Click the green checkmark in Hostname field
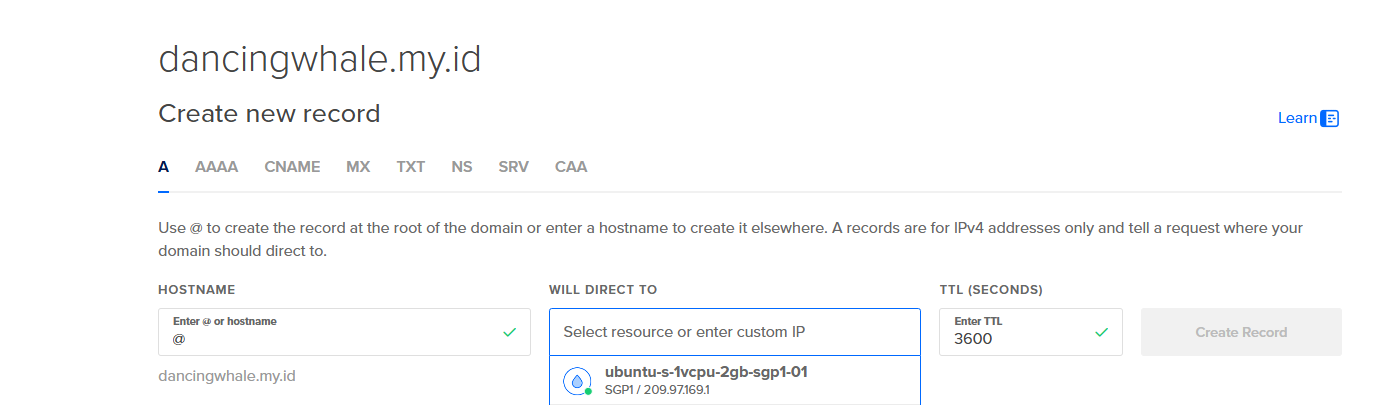1390x405 pixels. click(x=510, y=332)
